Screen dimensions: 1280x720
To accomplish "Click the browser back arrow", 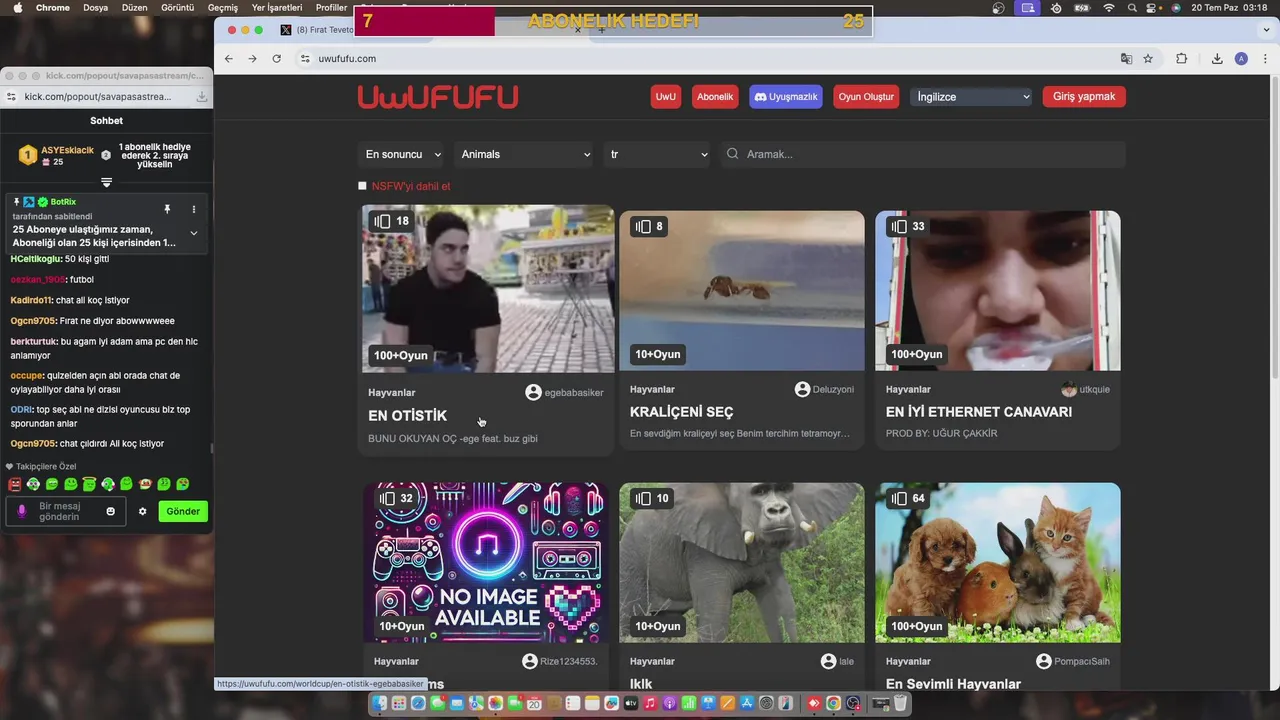I will coord(229,59).
